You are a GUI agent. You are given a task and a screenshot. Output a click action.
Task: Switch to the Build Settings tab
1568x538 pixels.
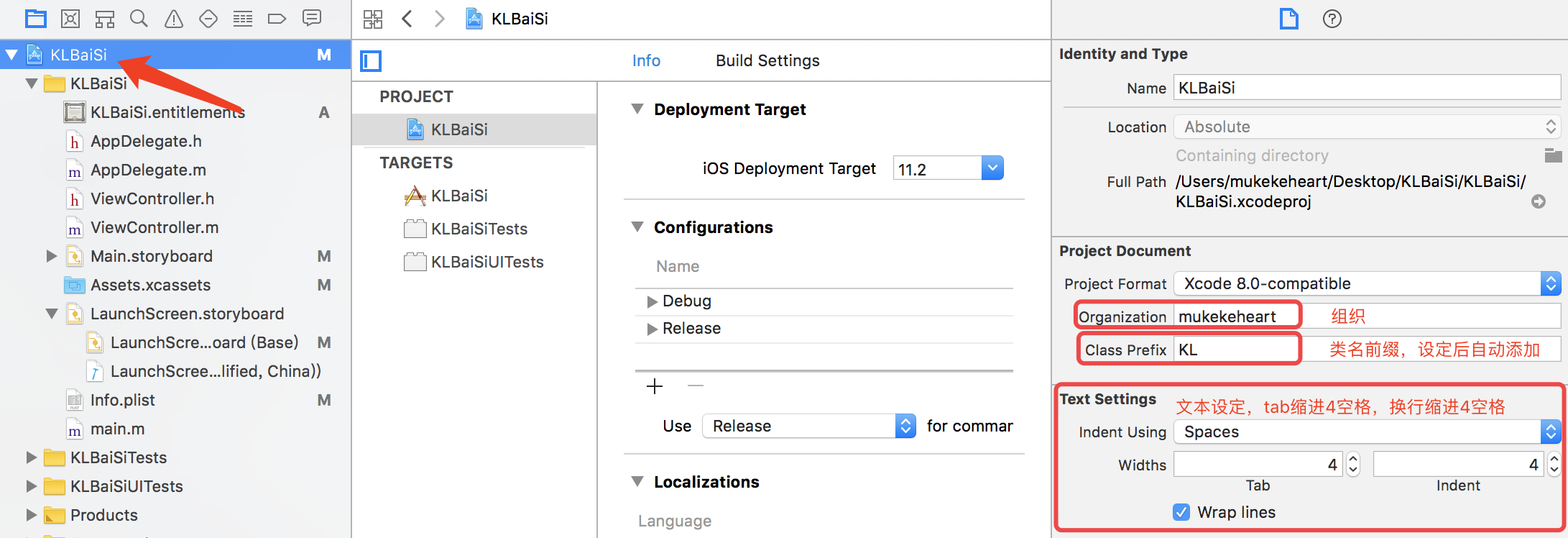pos(767,61)
